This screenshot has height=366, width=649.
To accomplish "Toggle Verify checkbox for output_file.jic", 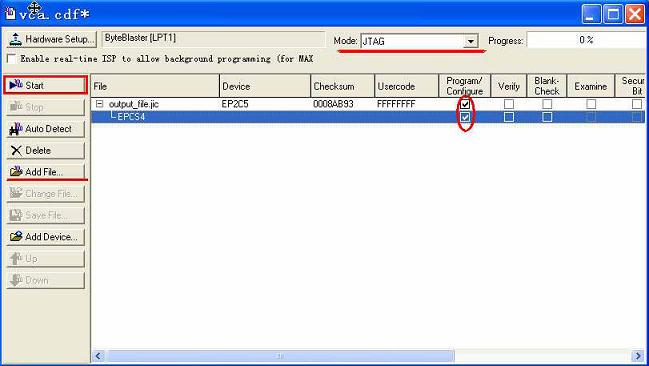I will coord(509,104).
